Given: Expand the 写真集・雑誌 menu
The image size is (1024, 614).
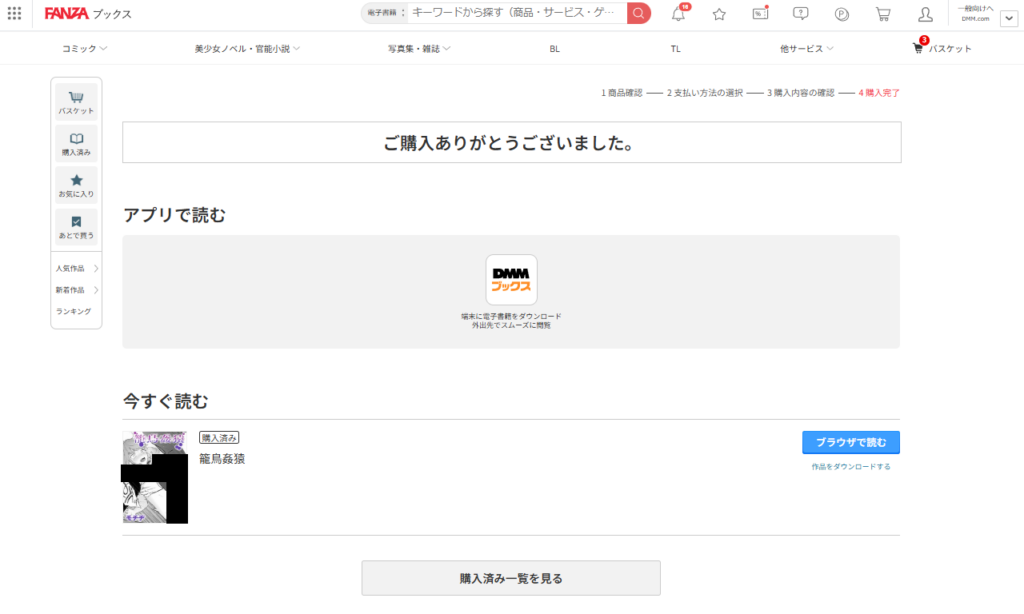Looking at the screenshot, I should click(419, 48).
